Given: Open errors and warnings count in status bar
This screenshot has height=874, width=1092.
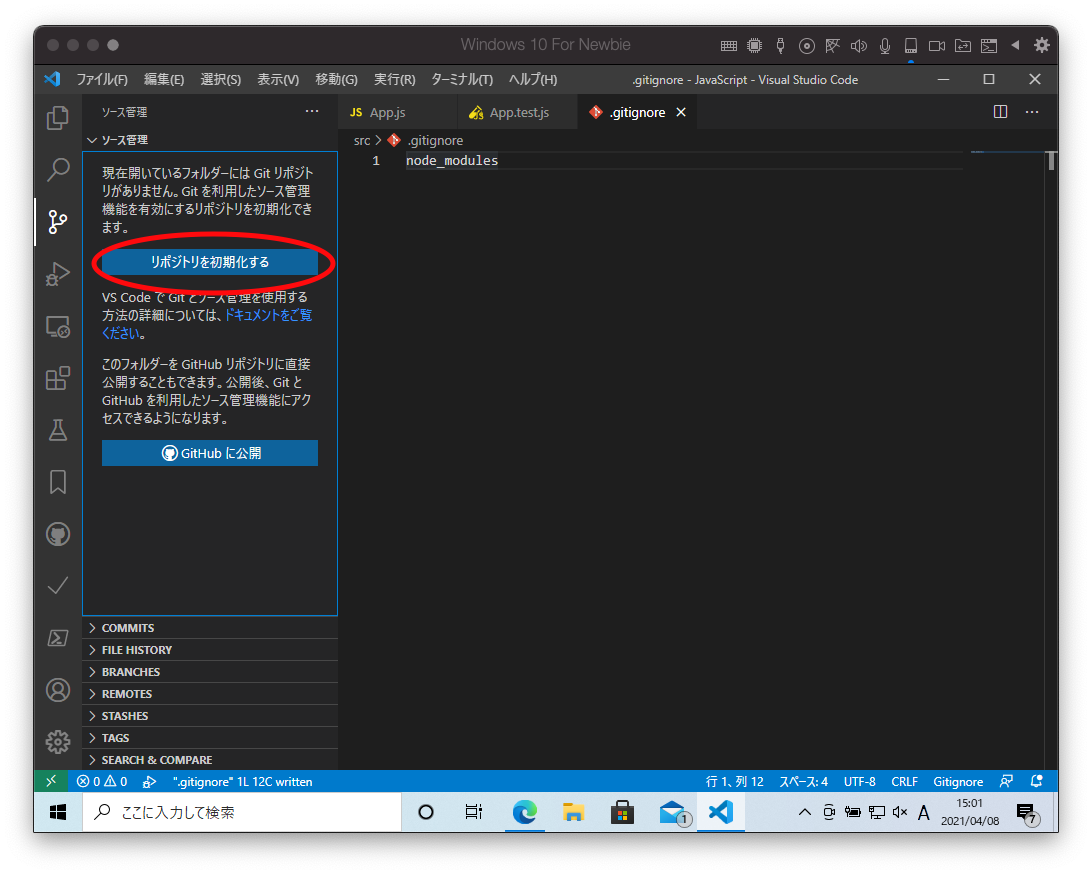Looking at the screenshot, I should (102, 781).
